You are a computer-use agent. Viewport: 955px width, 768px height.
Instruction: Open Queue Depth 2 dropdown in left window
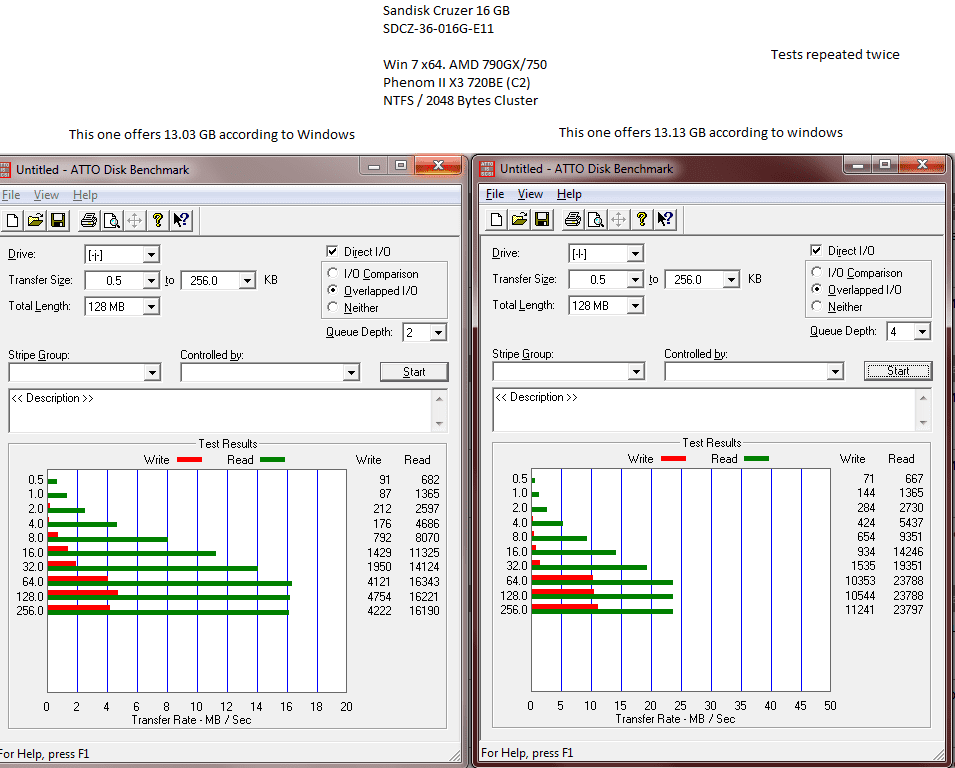point(438,333)
